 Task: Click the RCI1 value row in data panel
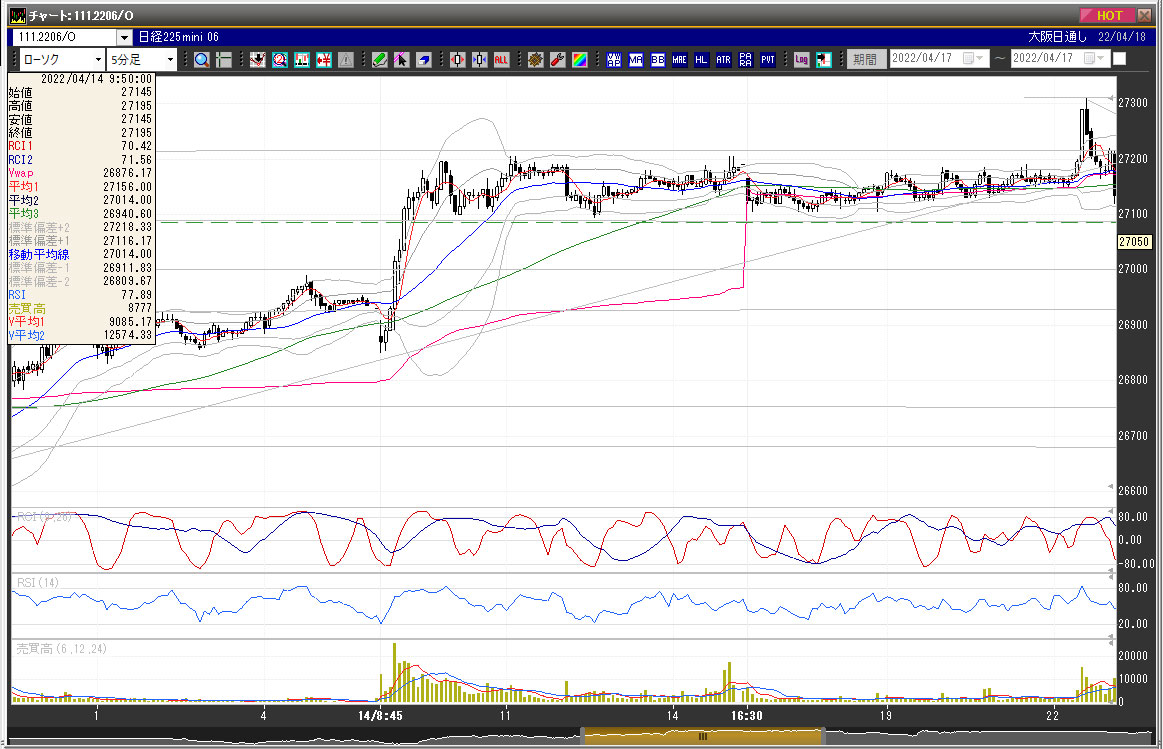tap(80, 146)
